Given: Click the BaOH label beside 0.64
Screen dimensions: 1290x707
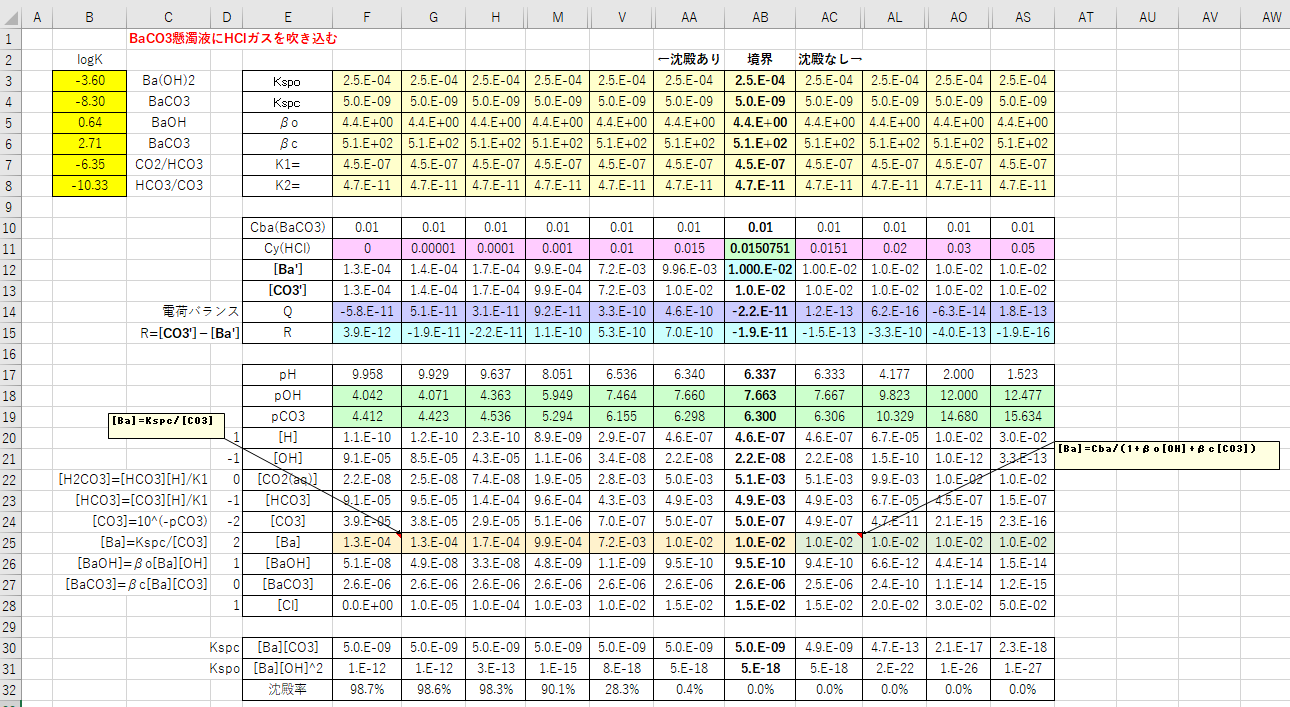Looking at the screenshot, I should click(x=168, y=122).
